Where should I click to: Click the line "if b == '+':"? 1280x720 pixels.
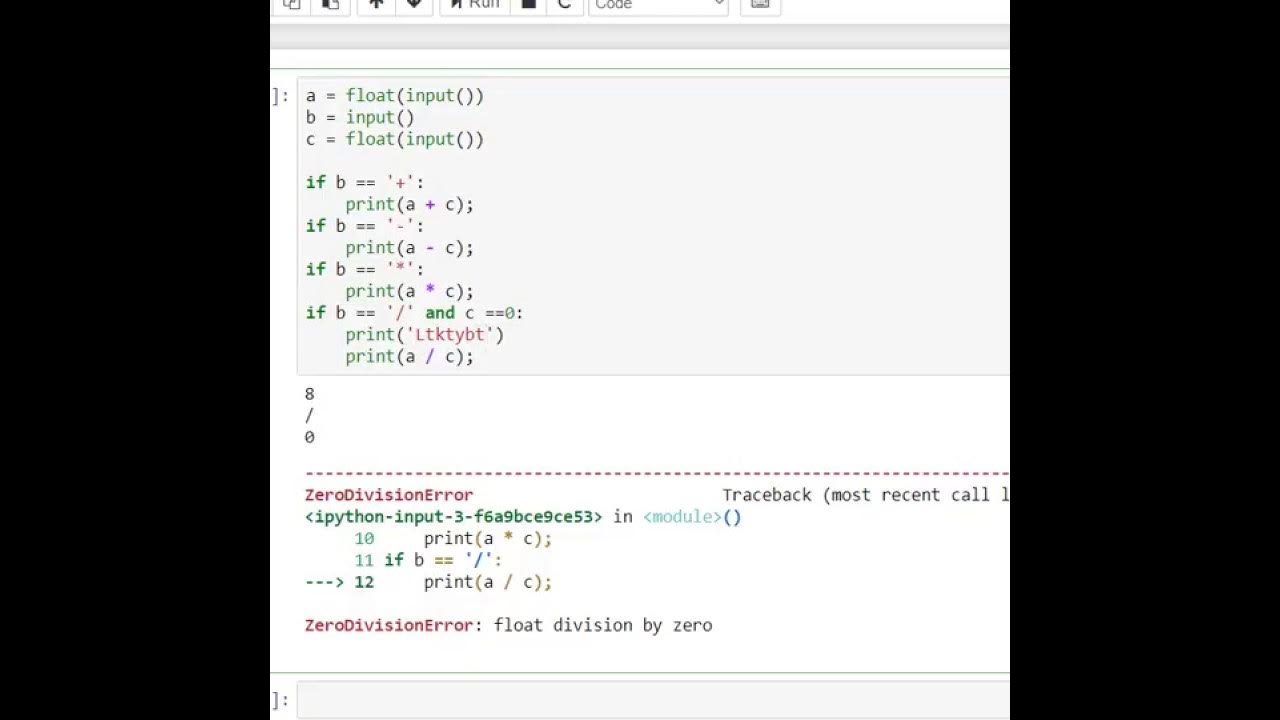(x=365, y=182)
